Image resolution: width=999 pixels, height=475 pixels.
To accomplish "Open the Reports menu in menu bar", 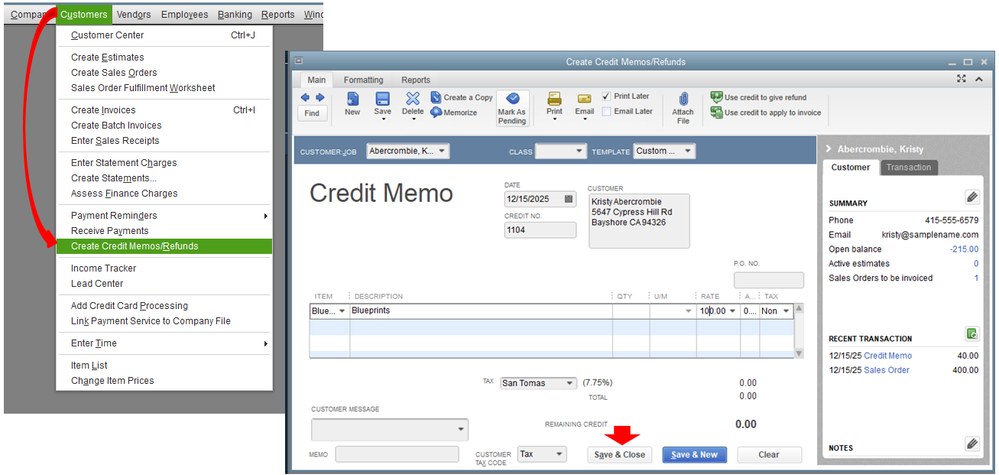I will pyautogui.click(x=278, y=14).
